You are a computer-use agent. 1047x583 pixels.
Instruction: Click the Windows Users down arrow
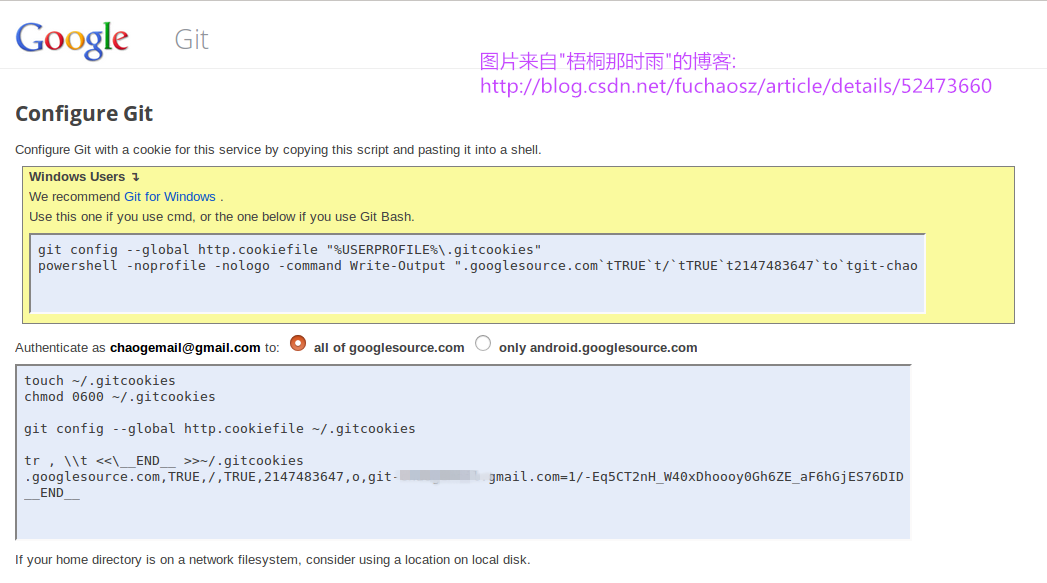coord(136,177)
